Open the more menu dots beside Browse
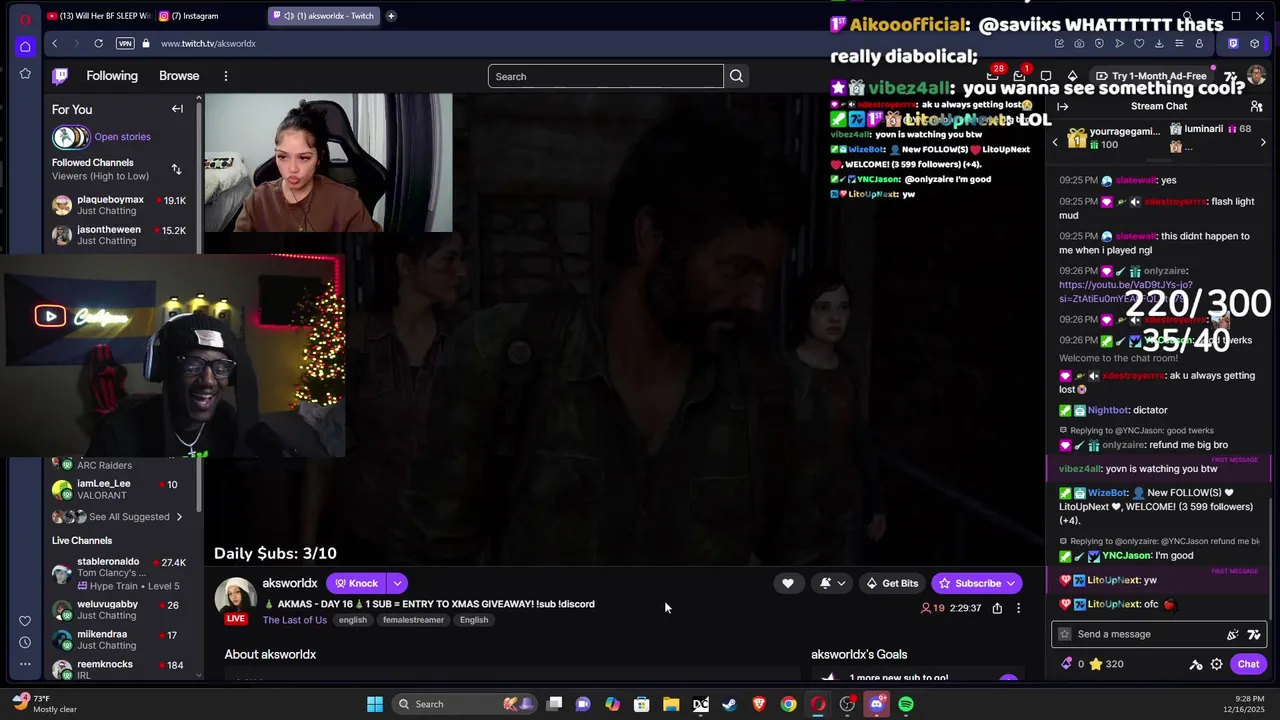The height and width of the screenshot is (720, 1280). [x=226, y=76]
